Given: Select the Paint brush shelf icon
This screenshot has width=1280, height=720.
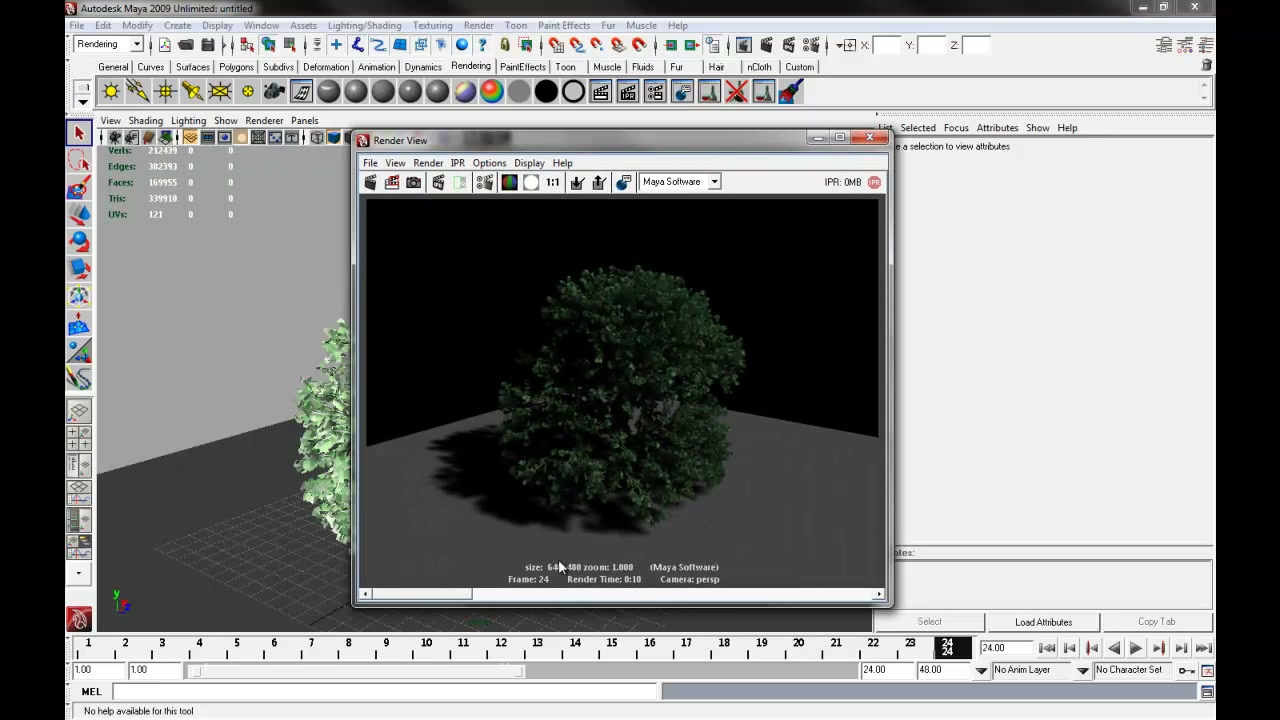Looking at the screenshot, I should coord(790,92).
